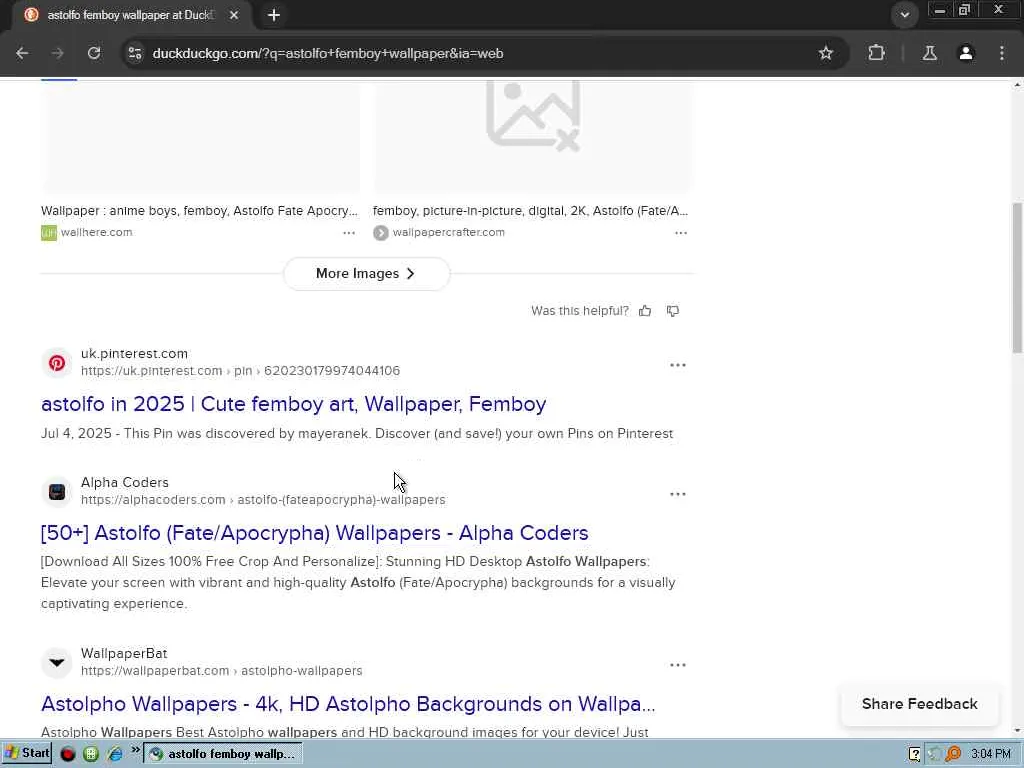Click thumbs up for Was this helpful

tap(645, 311)
